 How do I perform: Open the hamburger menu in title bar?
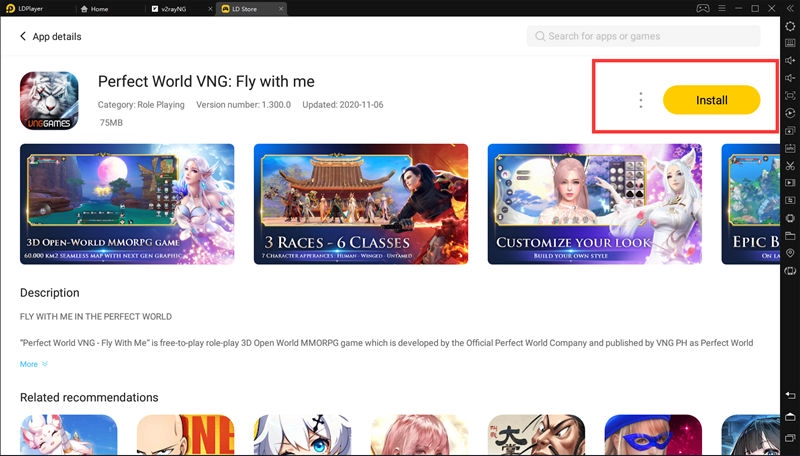721,9
